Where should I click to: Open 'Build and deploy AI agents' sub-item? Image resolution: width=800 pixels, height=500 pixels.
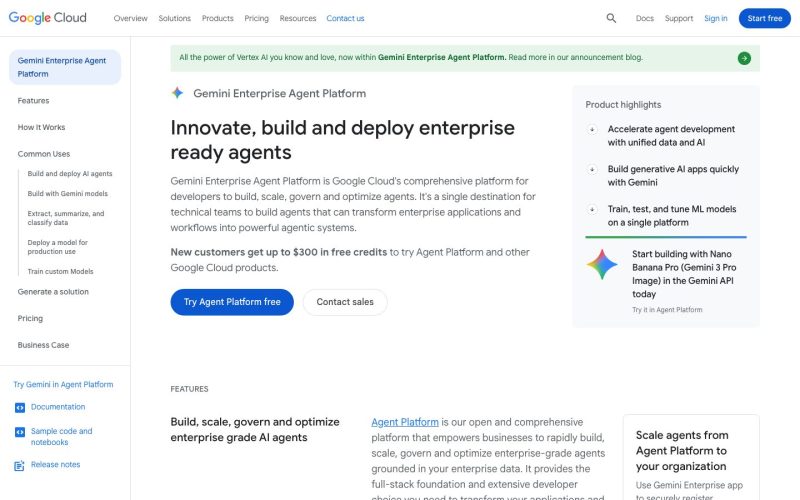[x=70, y=173]
